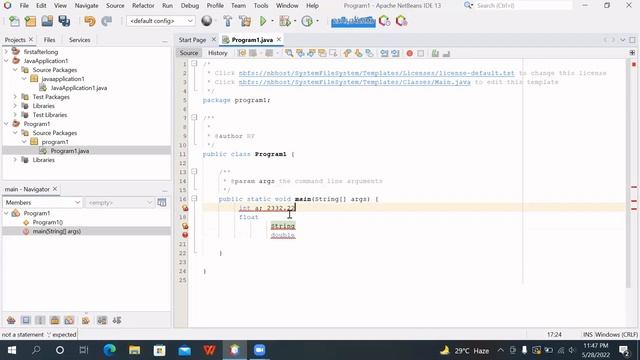Open the Run Project dropdown arrow
Viewport: 640px width, 360px height.
(272, 21)
